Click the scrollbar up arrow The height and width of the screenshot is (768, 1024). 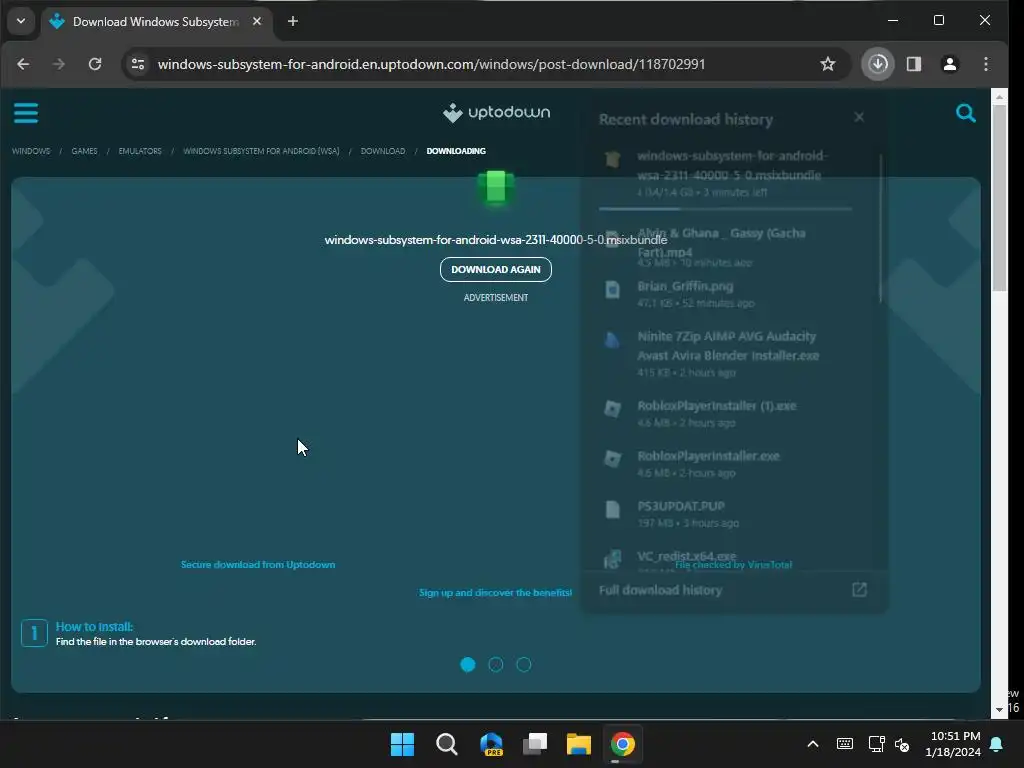(999, 97)
